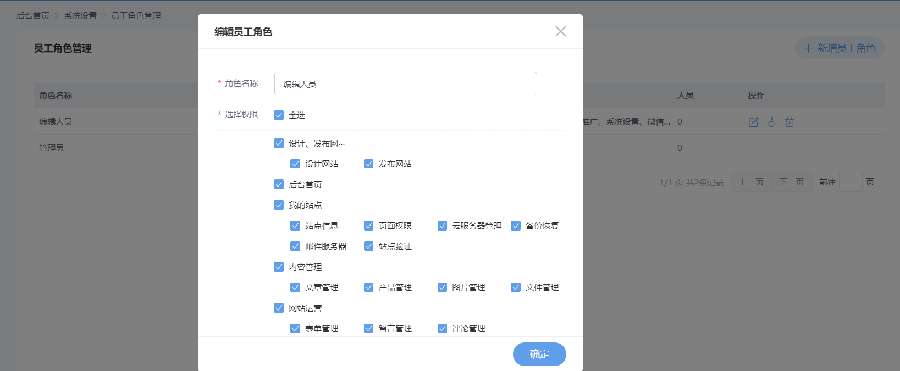This screenshot has height=371, width=900.
Task: Toggle the 全选 checkbox
Action: pyautogui.click(x=279, y=115)
